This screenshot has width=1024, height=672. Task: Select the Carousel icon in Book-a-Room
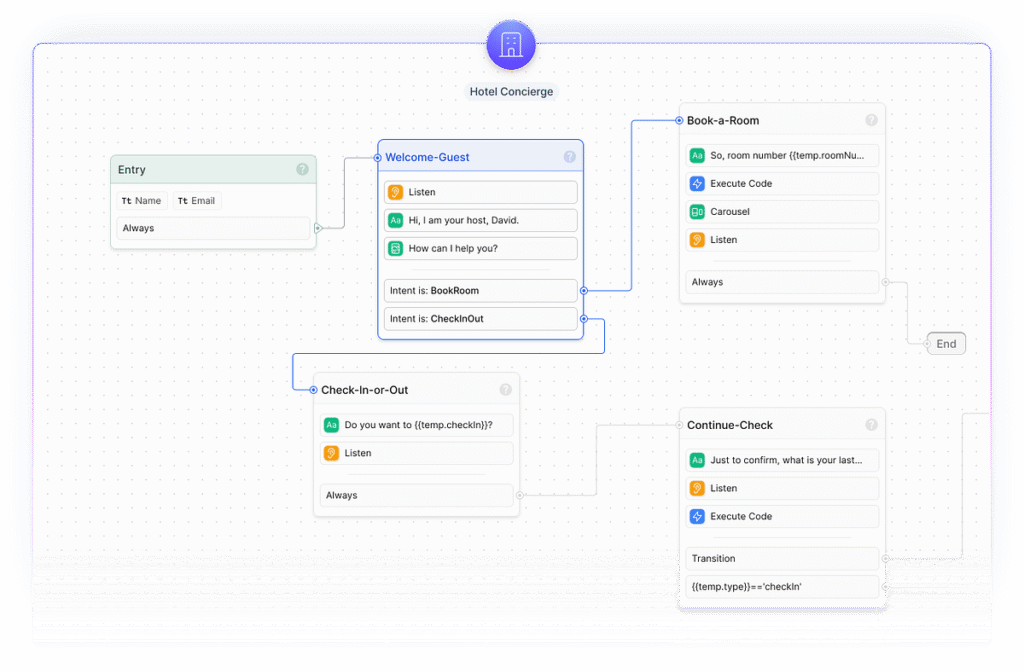pos(697,212)
